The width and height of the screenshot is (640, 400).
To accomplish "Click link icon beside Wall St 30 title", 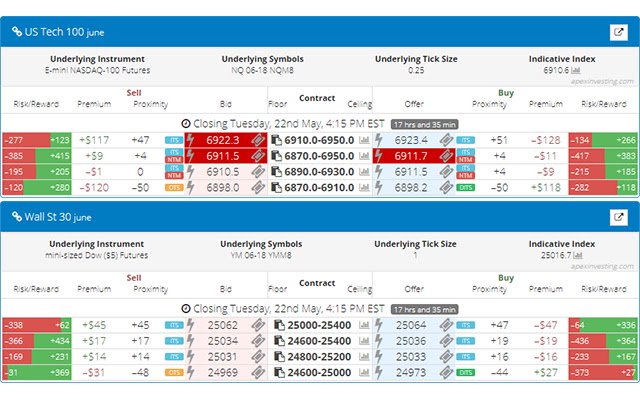I will 17,216.
